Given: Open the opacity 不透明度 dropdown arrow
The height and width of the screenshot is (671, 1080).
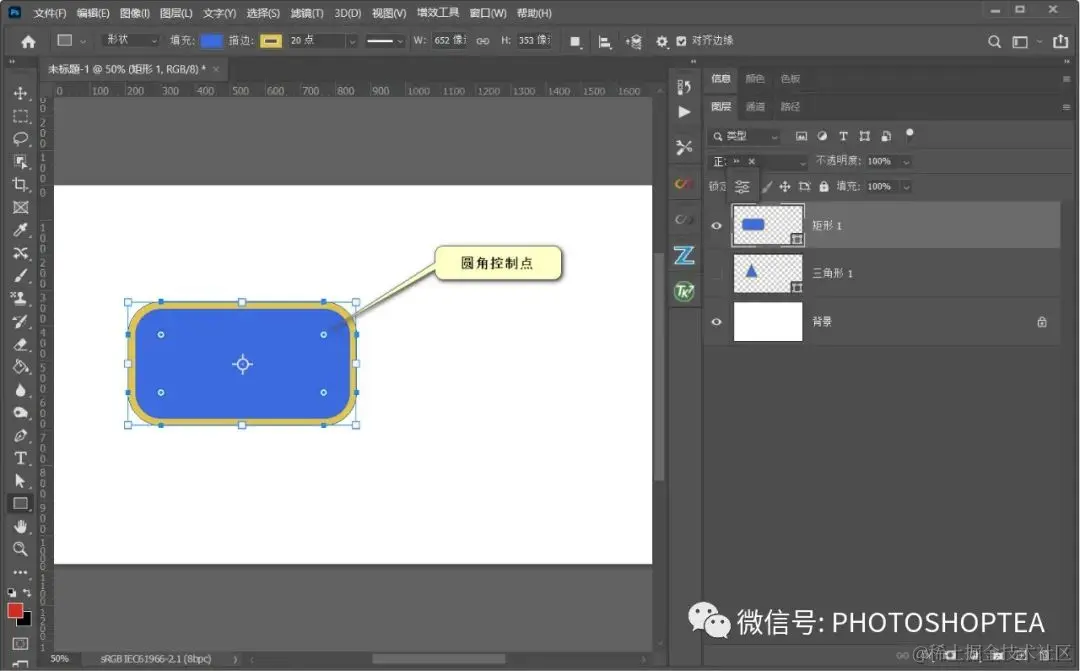Looking at the screenshot, I should (x=906, y=162).
